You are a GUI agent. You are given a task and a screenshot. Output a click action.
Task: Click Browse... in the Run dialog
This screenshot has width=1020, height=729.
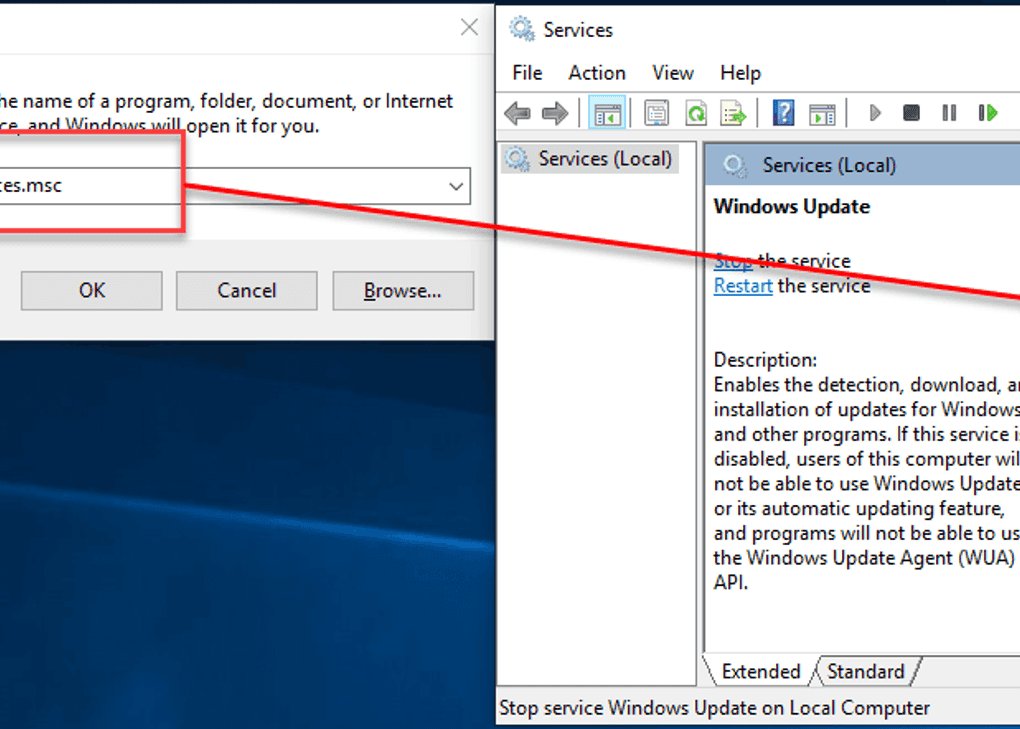403,291
